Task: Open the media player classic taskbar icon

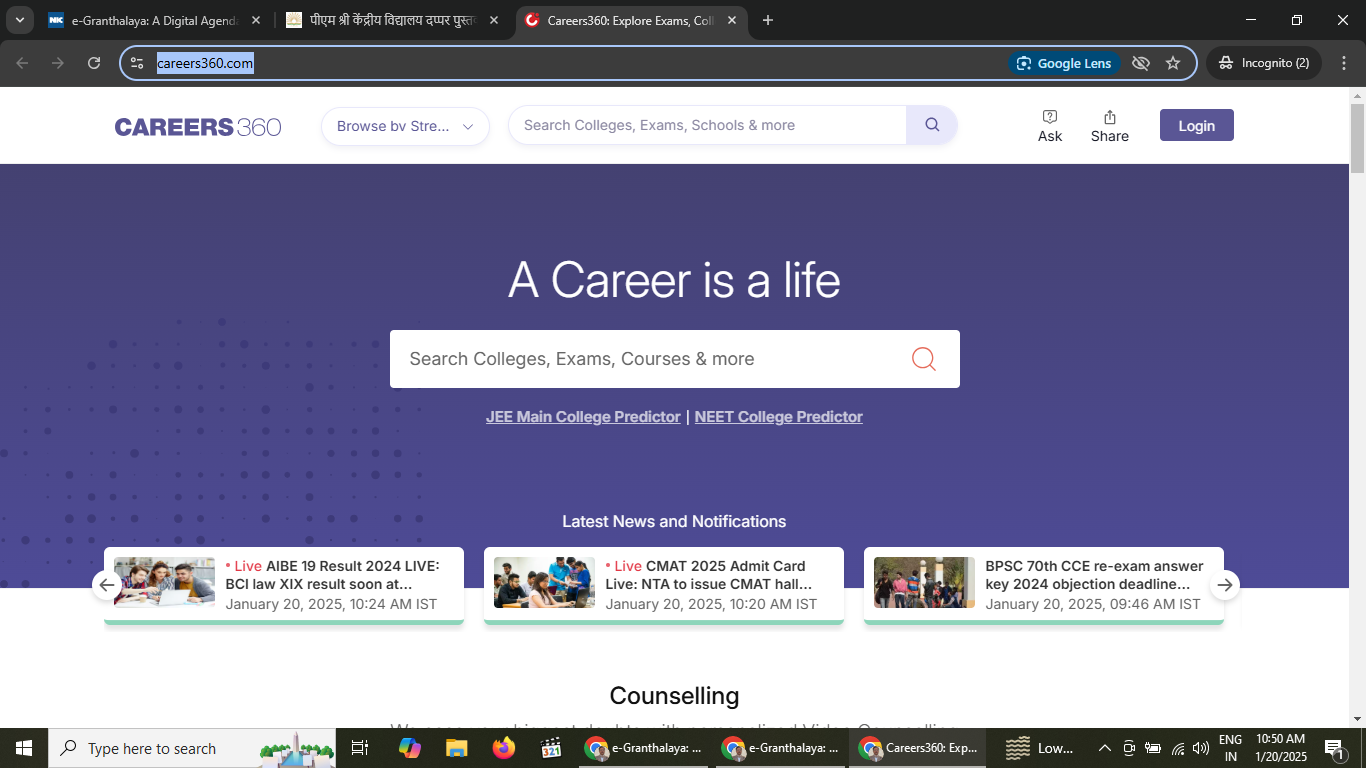Action: 551,748
